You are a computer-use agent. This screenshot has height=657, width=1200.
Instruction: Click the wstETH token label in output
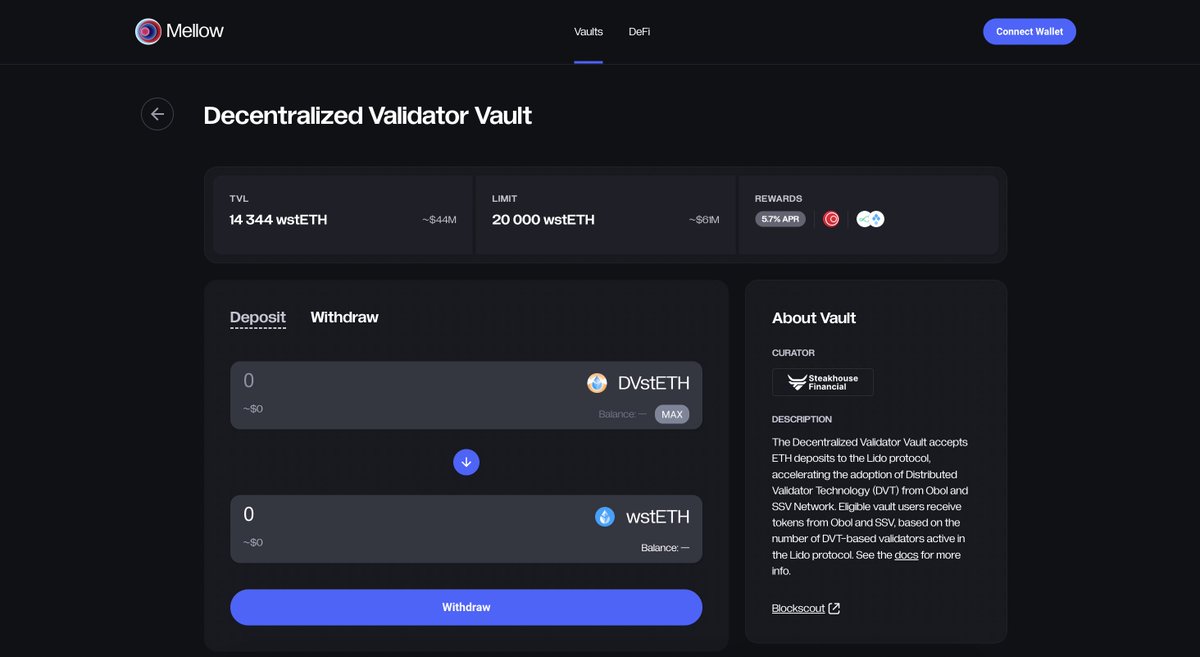657,517
